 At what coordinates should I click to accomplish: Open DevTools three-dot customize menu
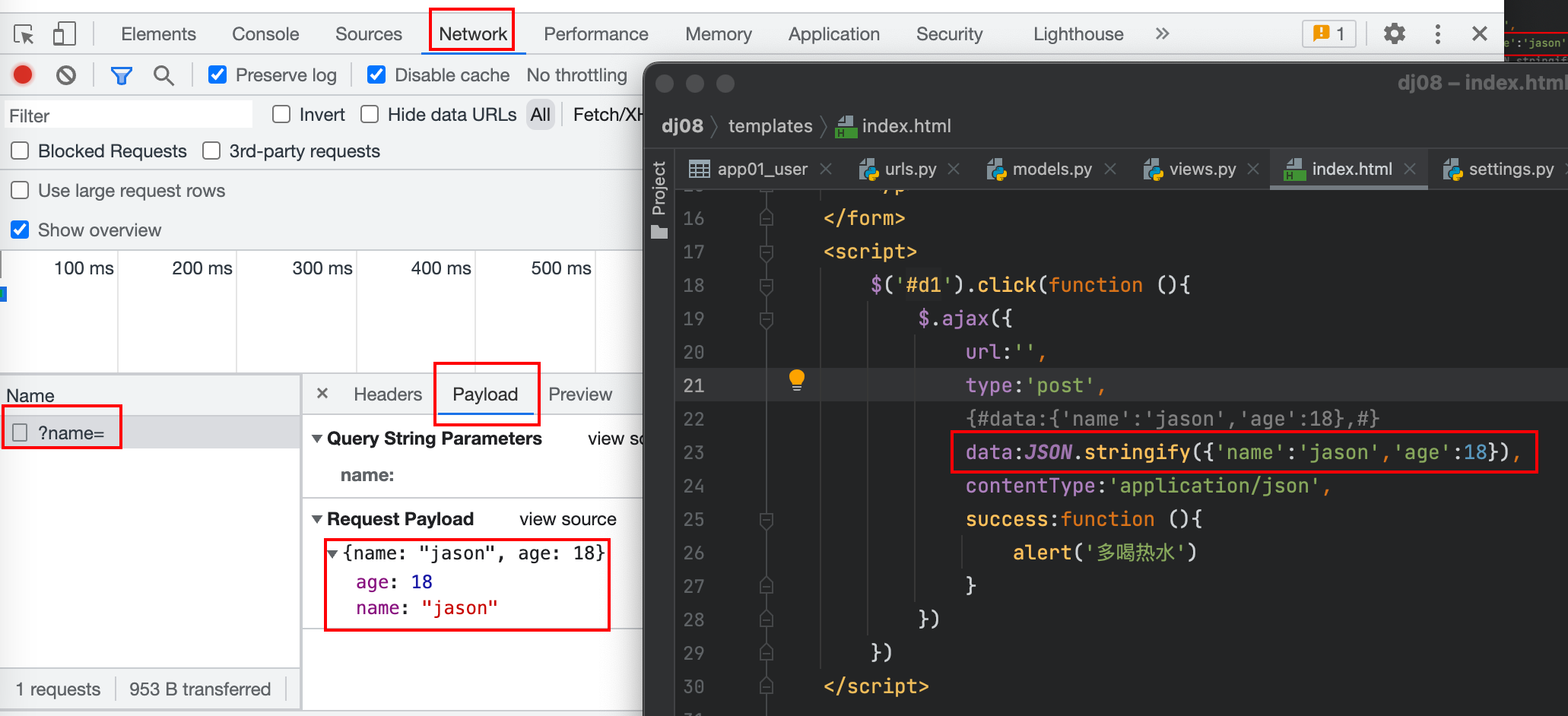coord(1437,34)
